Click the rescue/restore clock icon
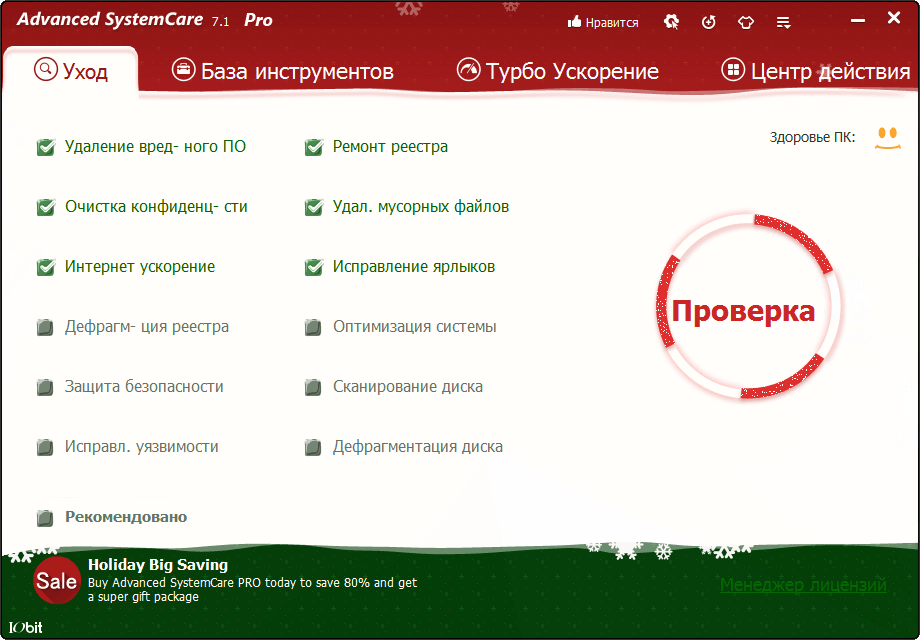The height and width of the screenshot is (640, 920). 709,22
